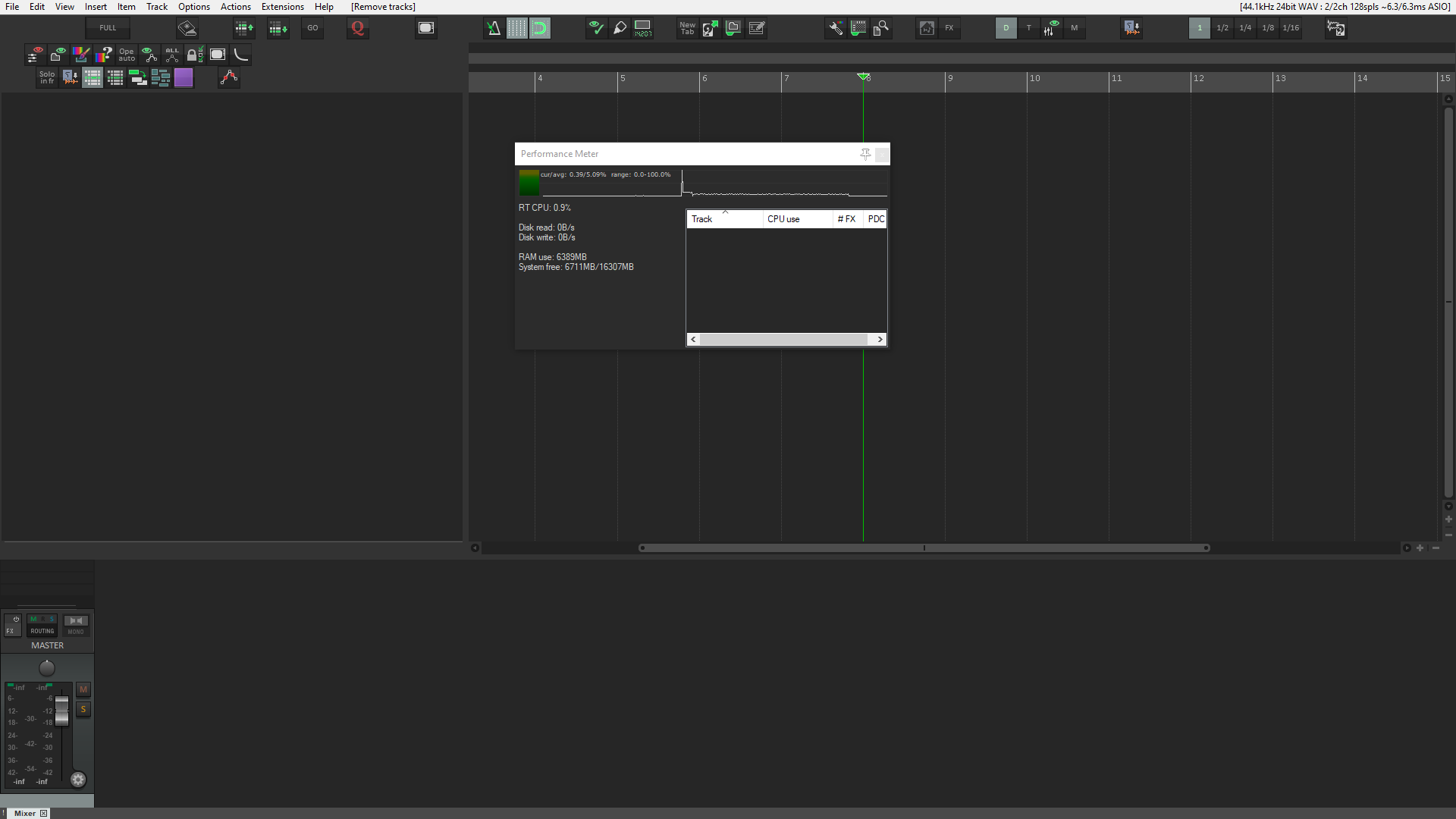The image size is (1456, 819).
Task: Toggle snap magnet button
Action: coord(540,29)
